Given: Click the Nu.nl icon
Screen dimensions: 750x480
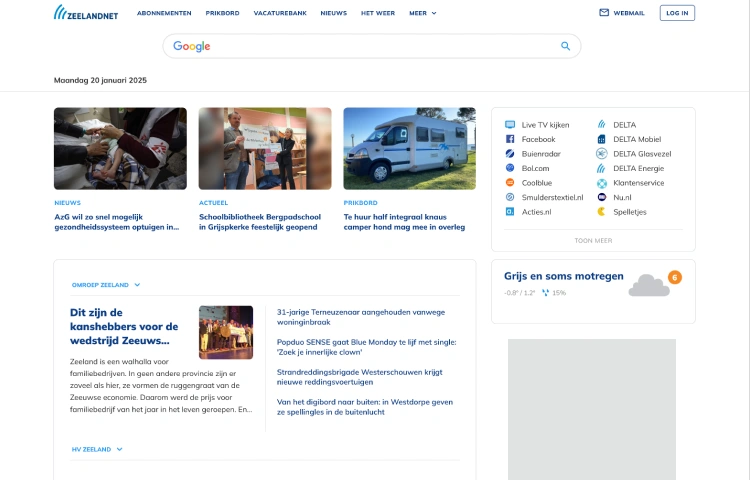Looking at the screenshot, I should 602,197.
